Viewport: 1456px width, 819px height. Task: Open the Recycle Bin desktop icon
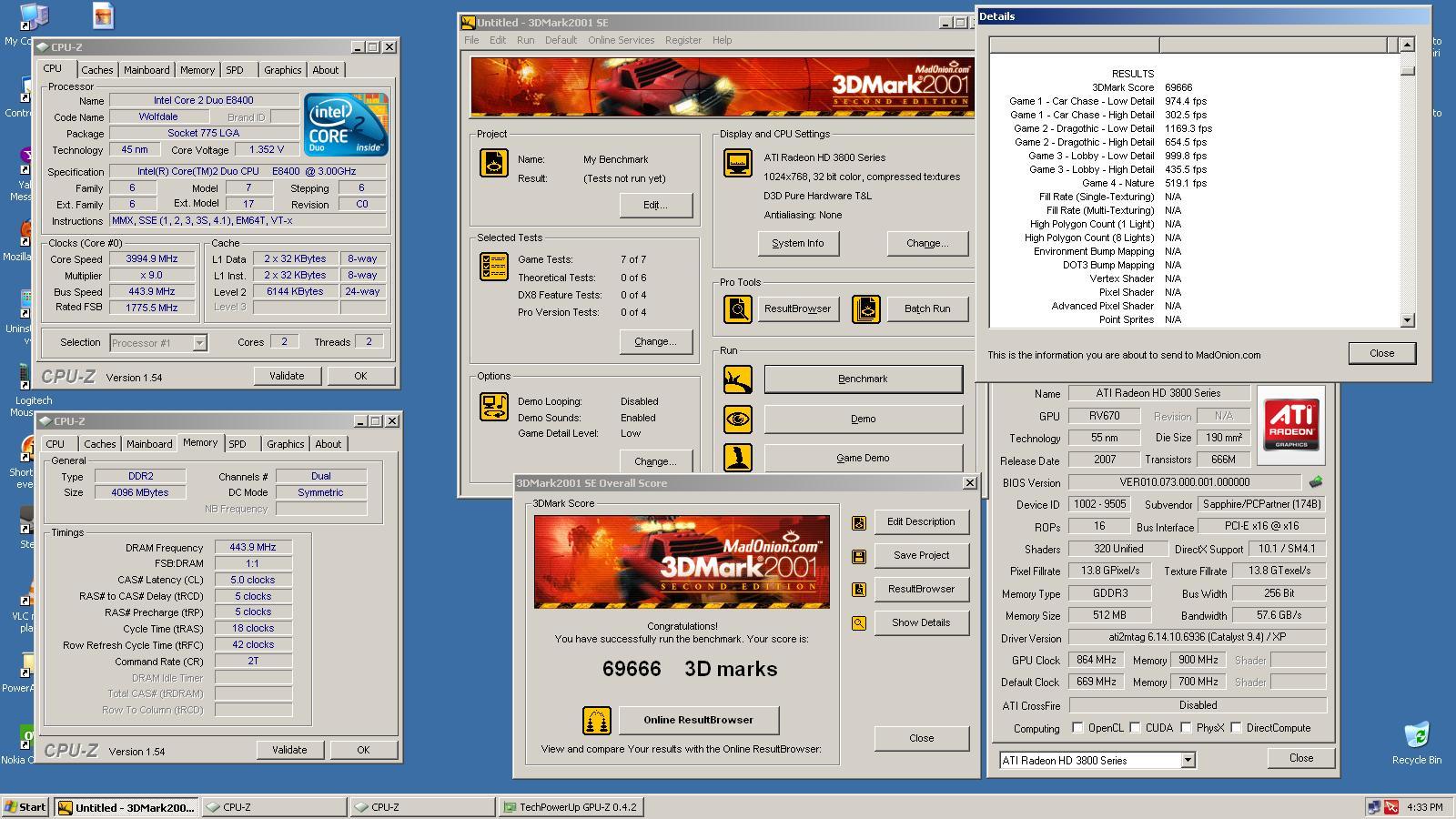tap(1416, 742)
